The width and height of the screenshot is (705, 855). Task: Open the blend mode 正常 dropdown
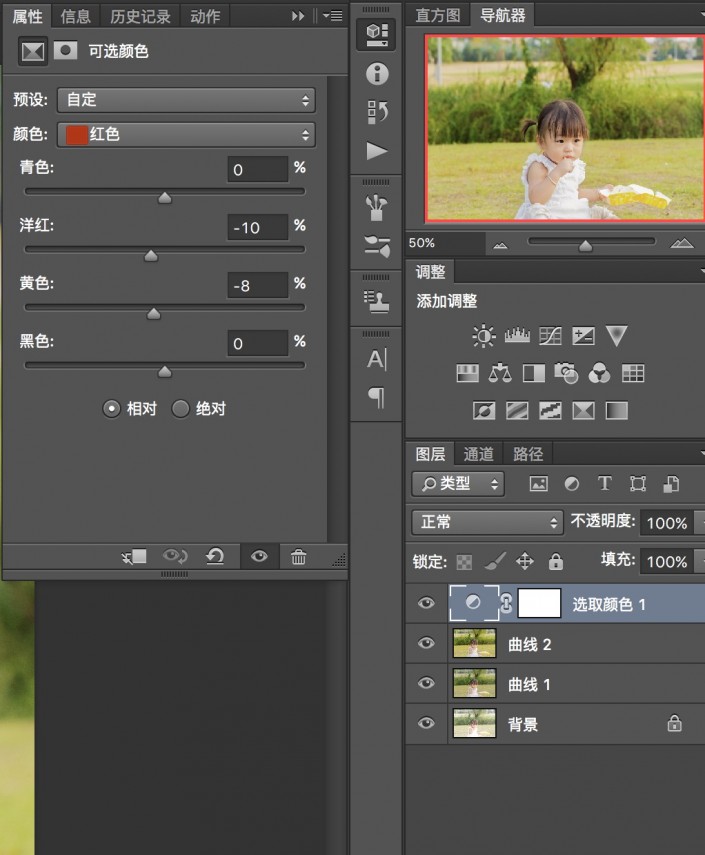(487, 522)
